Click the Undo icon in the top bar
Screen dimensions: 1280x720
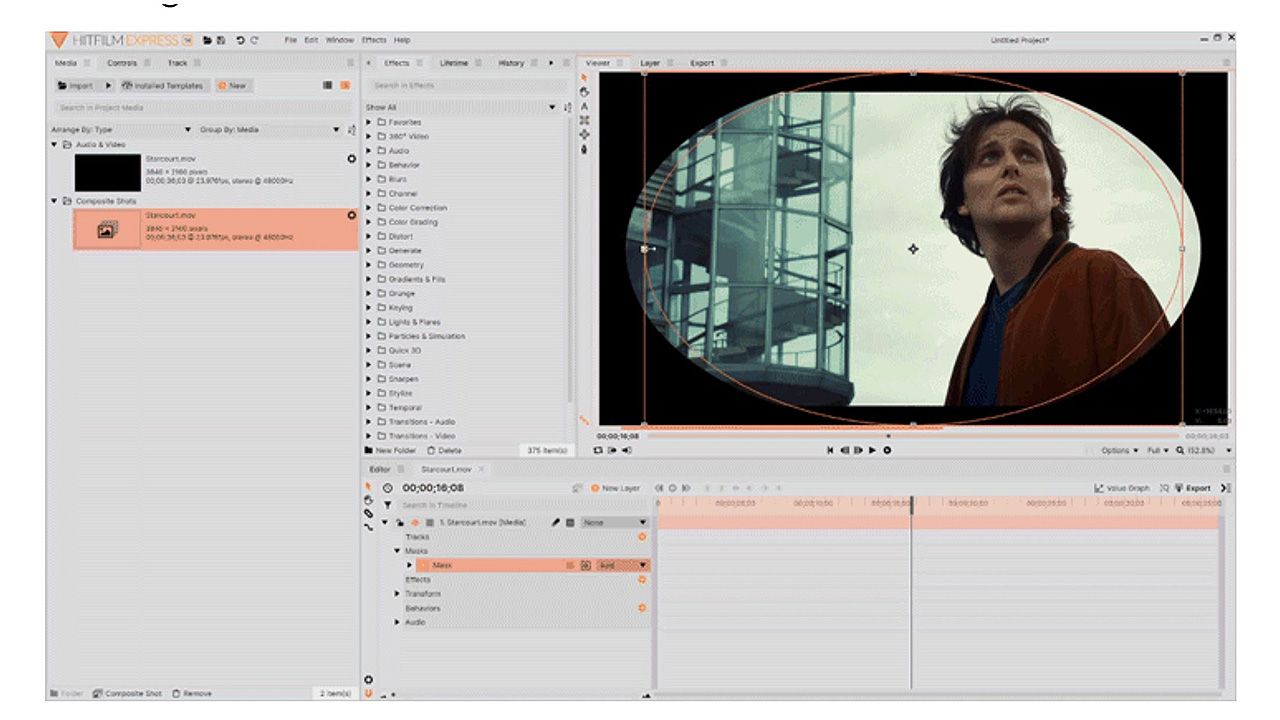click(x=240, y=40)
